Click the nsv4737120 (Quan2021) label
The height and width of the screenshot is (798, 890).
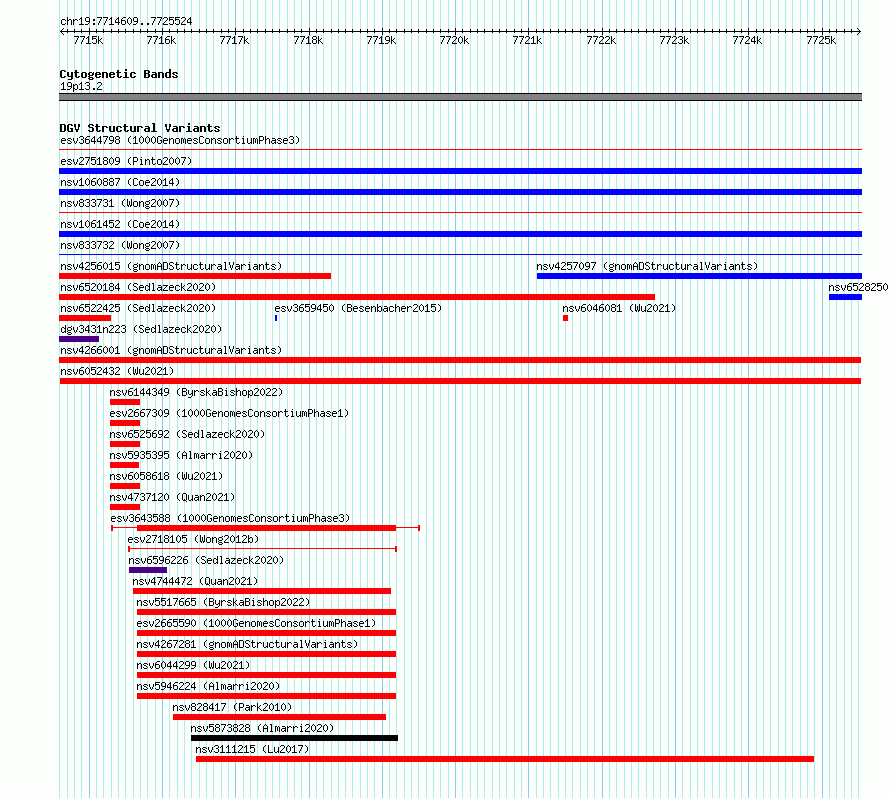[172, 497]
